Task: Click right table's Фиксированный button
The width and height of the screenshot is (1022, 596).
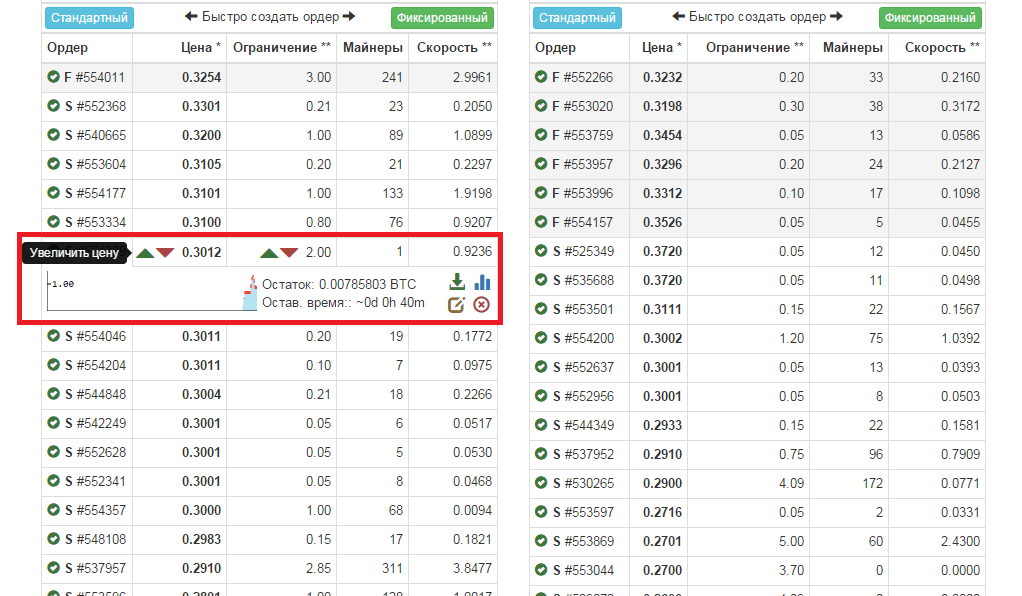Action: [930, 18]
